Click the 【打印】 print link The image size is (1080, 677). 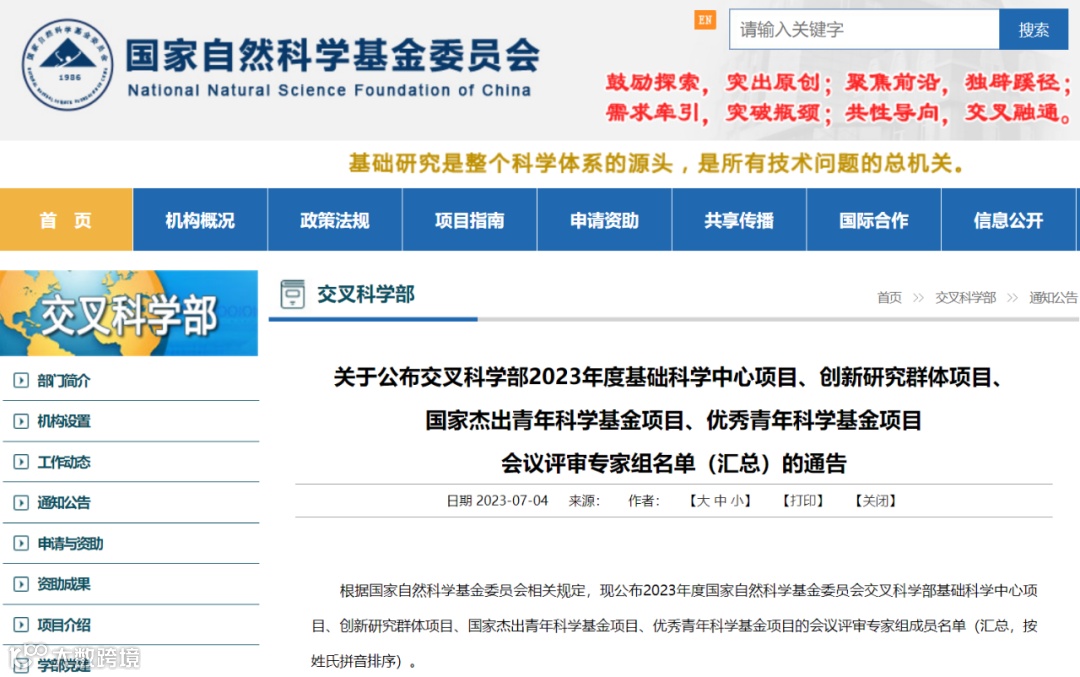pyautogui.click(x=802, y=501)
